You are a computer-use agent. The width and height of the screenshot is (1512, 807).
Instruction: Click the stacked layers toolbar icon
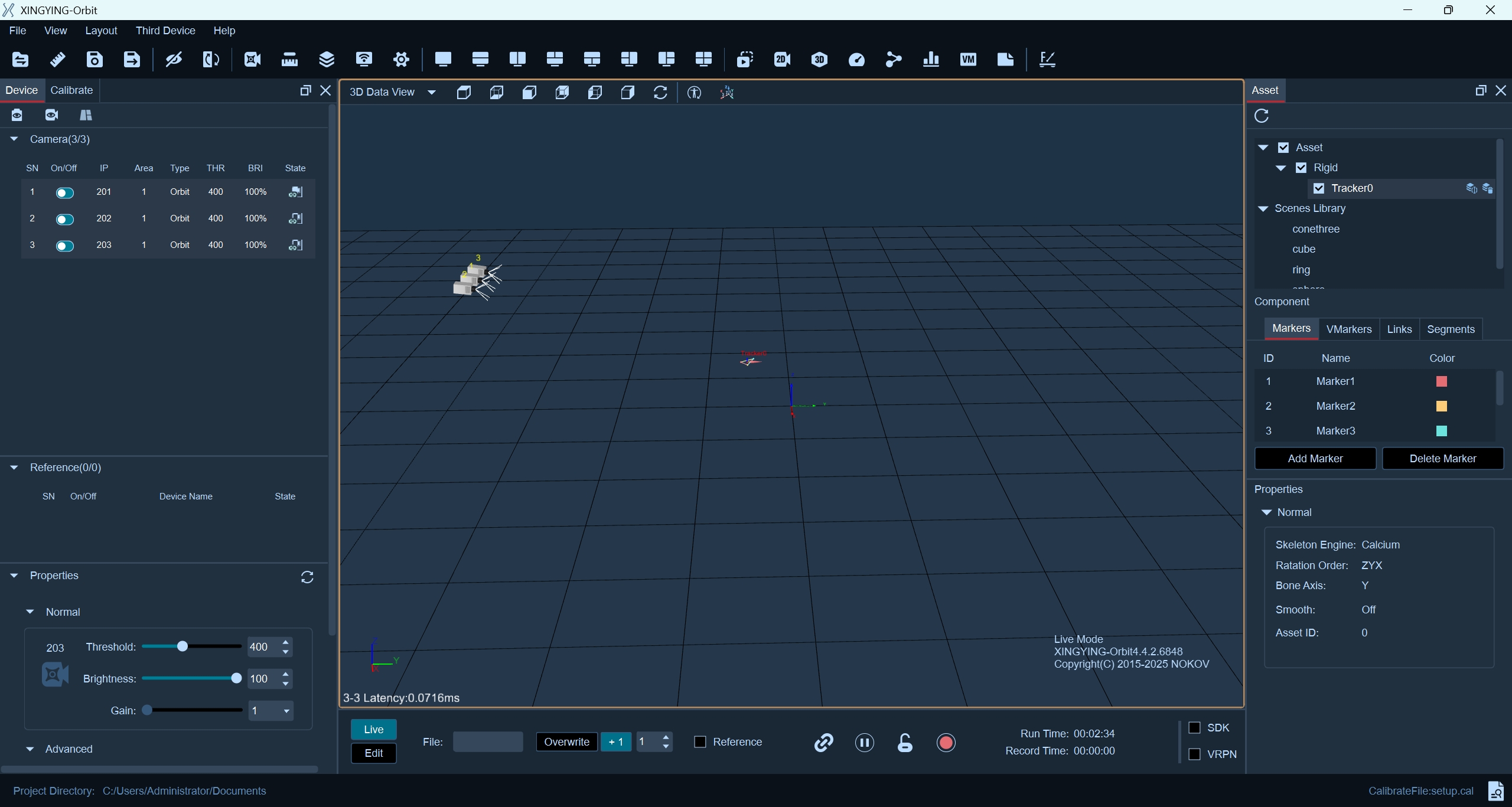327,59
